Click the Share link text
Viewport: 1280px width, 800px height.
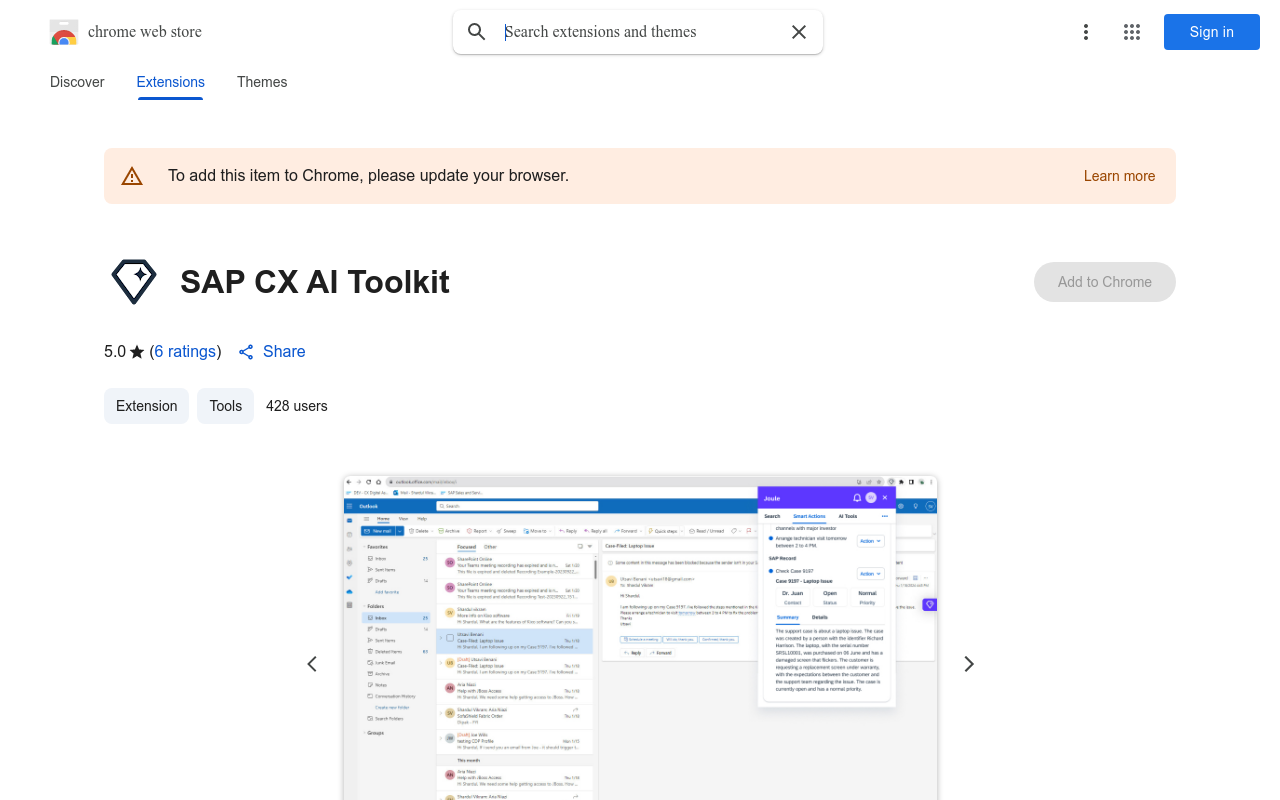(x=284, y=352)
